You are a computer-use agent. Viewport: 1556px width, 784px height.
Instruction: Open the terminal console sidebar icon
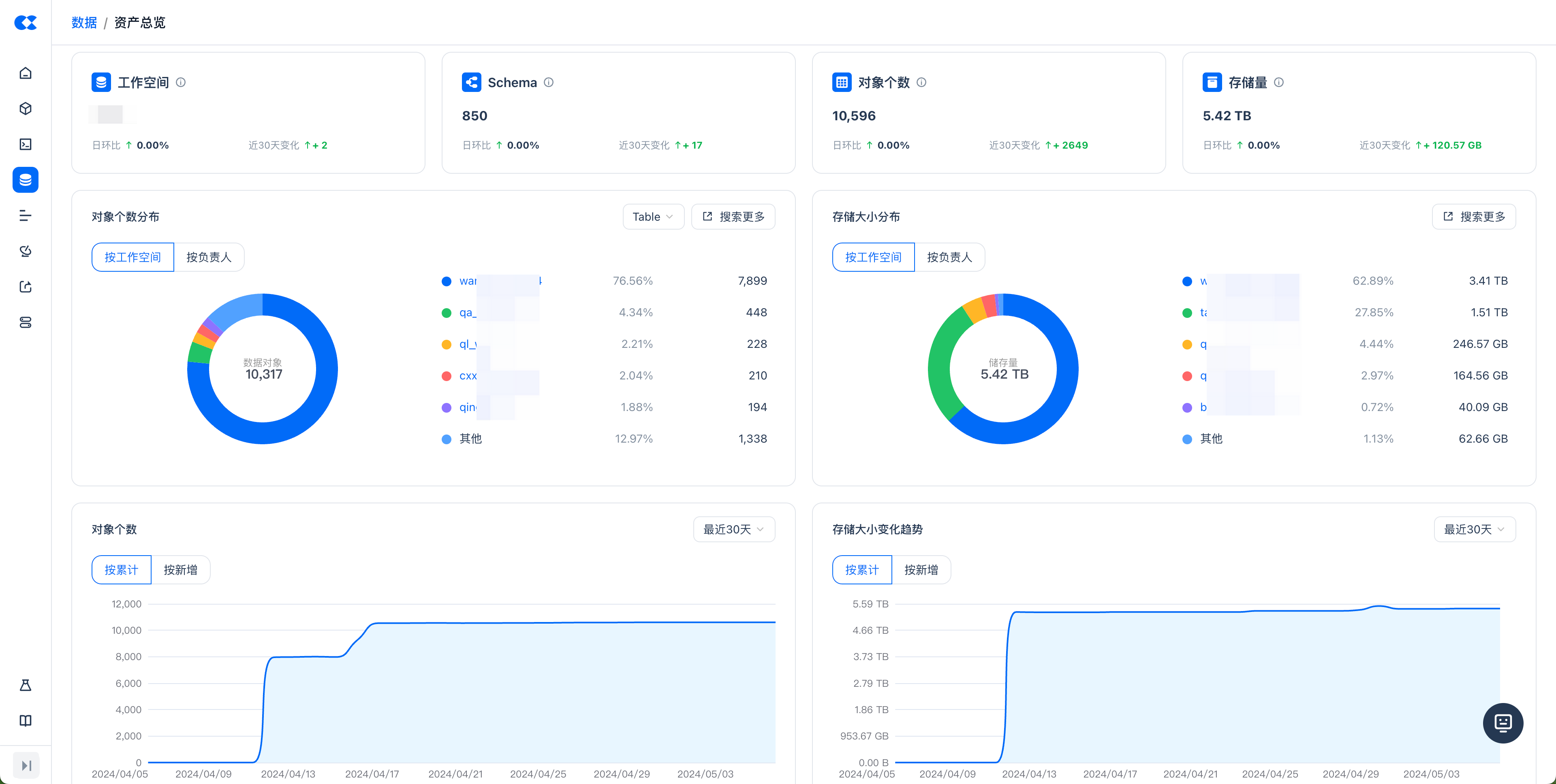pyautogui.click(x=26, y=144)
